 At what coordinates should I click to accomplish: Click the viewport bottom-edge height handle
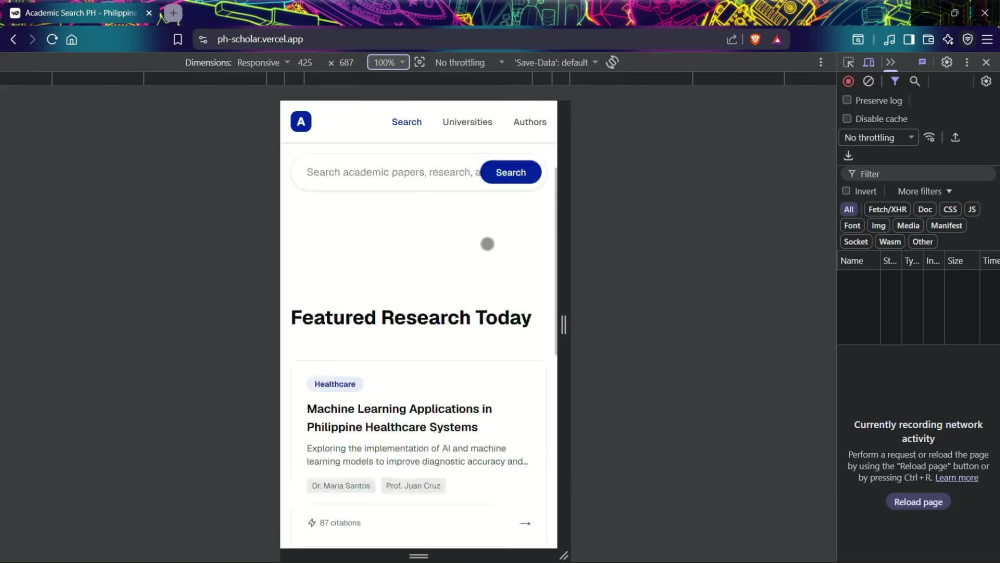[x=418, y=556]
